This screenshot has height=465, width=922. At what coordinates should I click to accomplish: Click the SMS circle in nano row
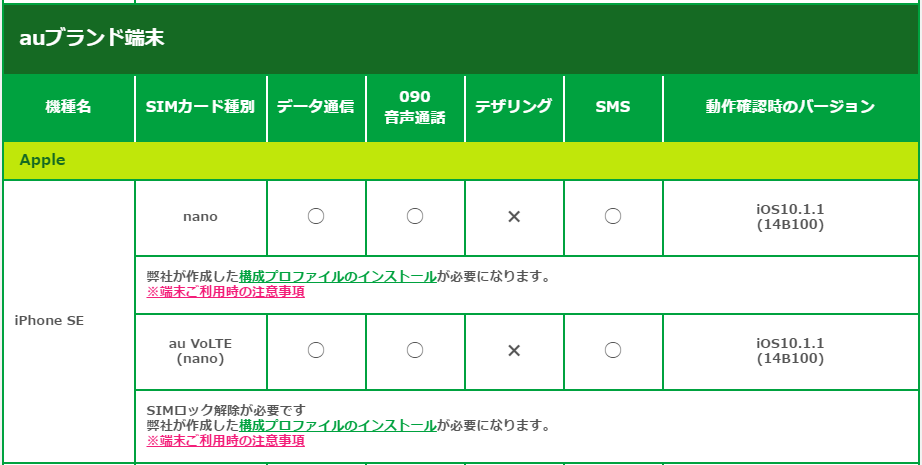point(613,216)
